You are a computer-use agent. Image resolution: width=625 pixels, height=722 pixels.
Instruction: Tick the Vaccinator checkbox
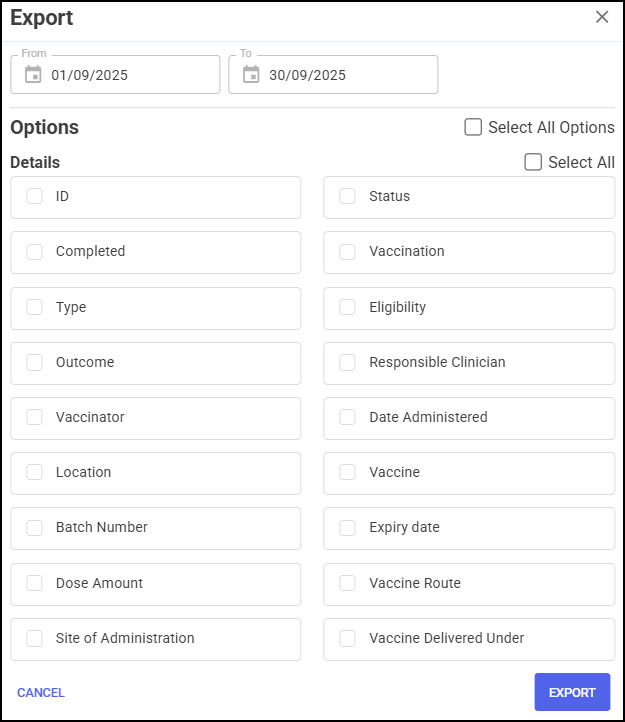click(x=35, y=417)
